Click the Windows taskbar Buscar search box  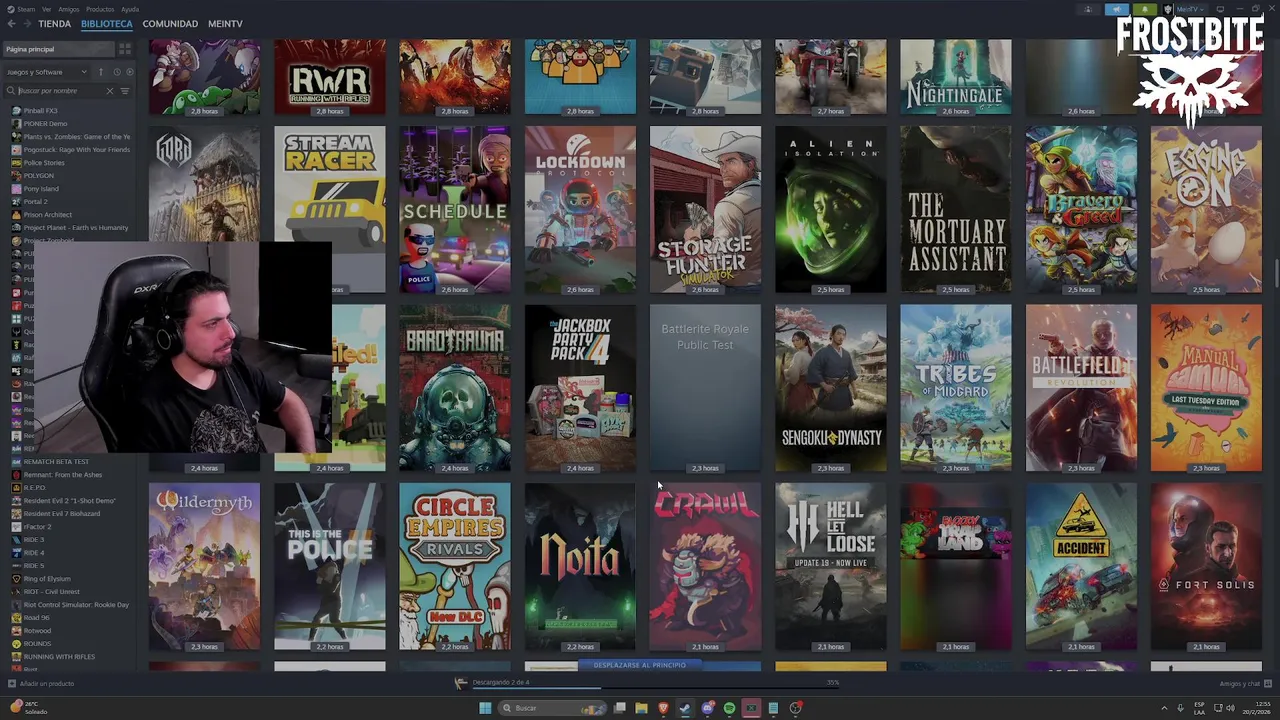(550, 708)
